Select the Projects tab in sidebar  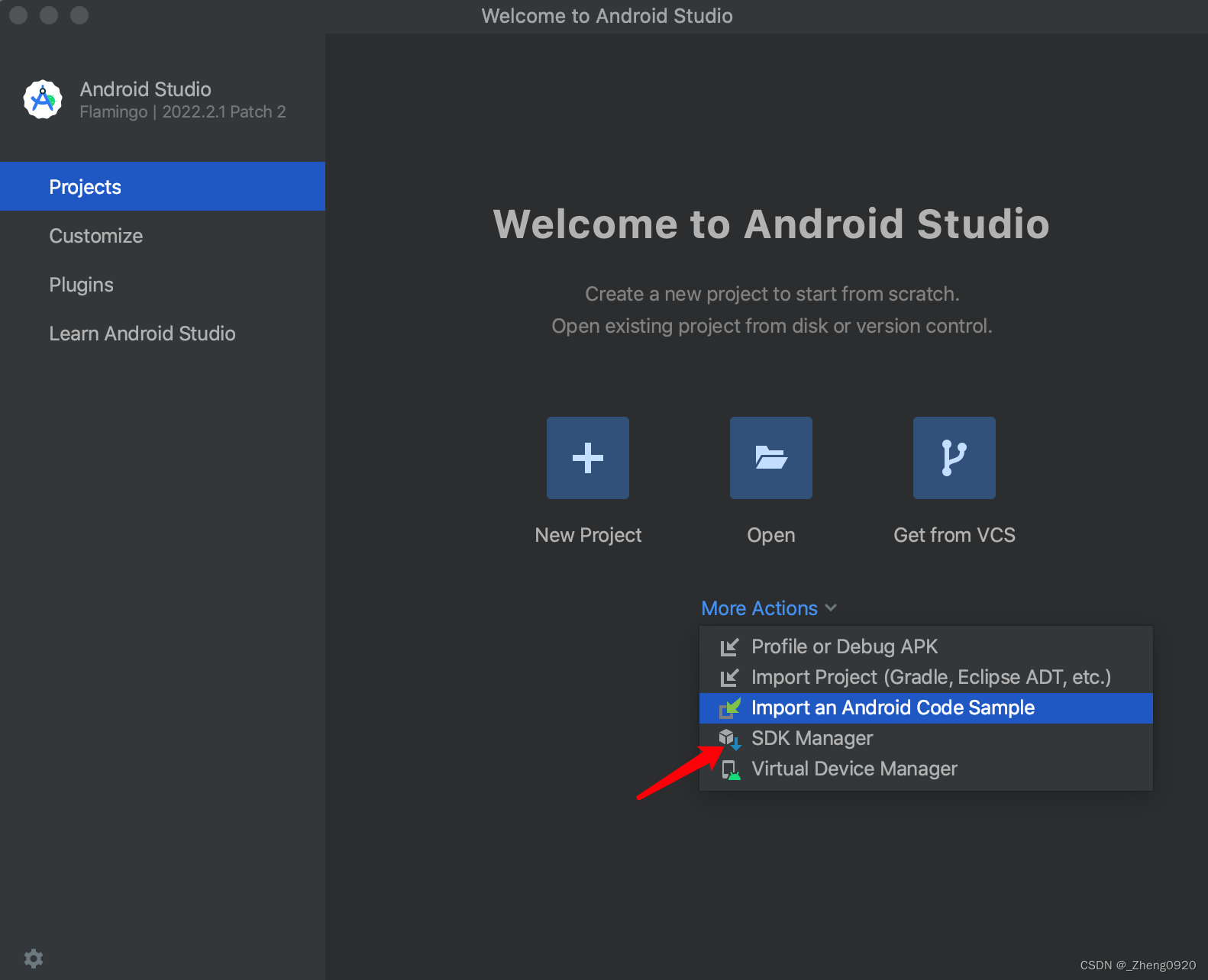click(x=163, y=186)
